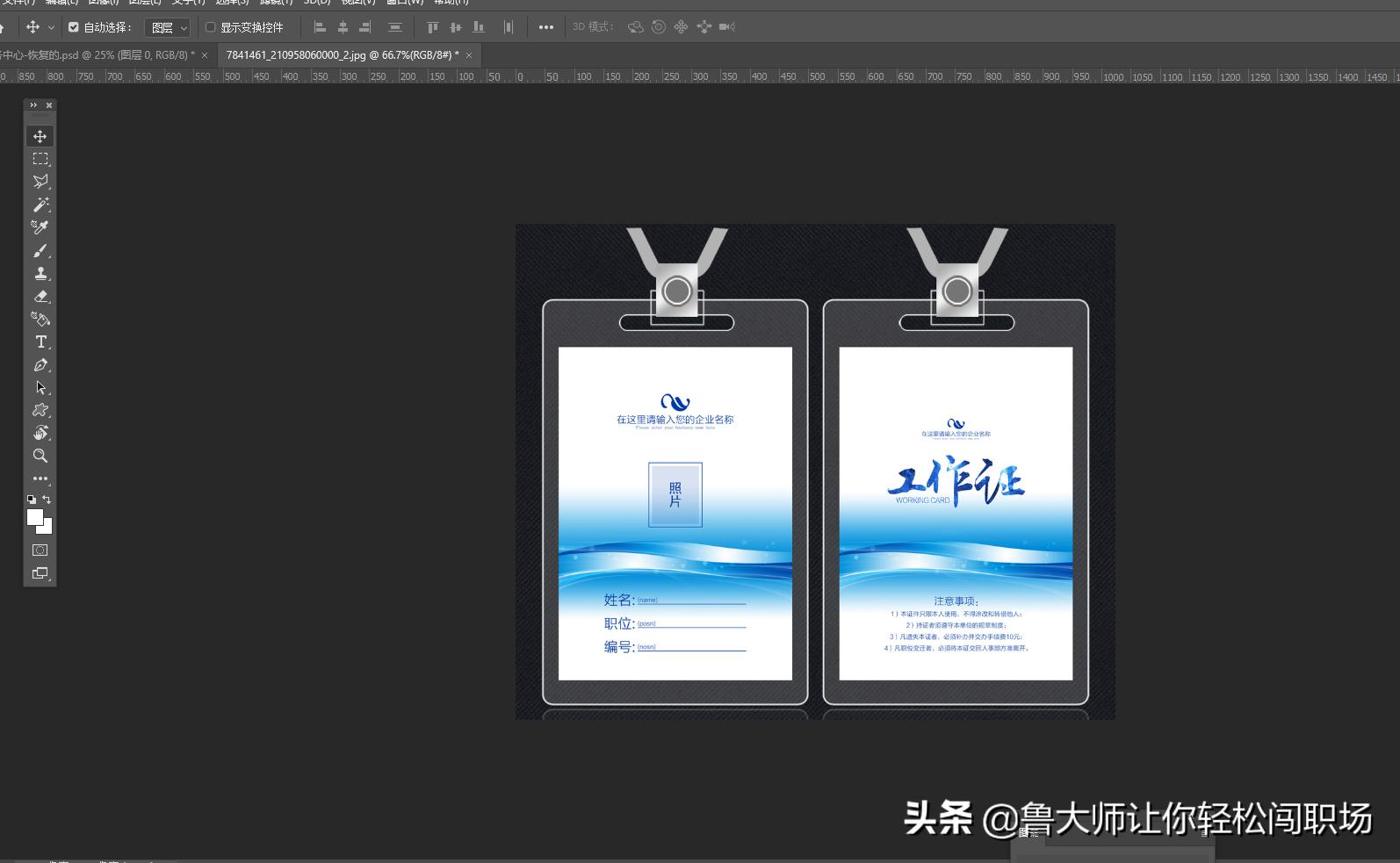This screenshot has width=1400, height=863.
Task: Click the foreground color swatch
Action: 35,517
